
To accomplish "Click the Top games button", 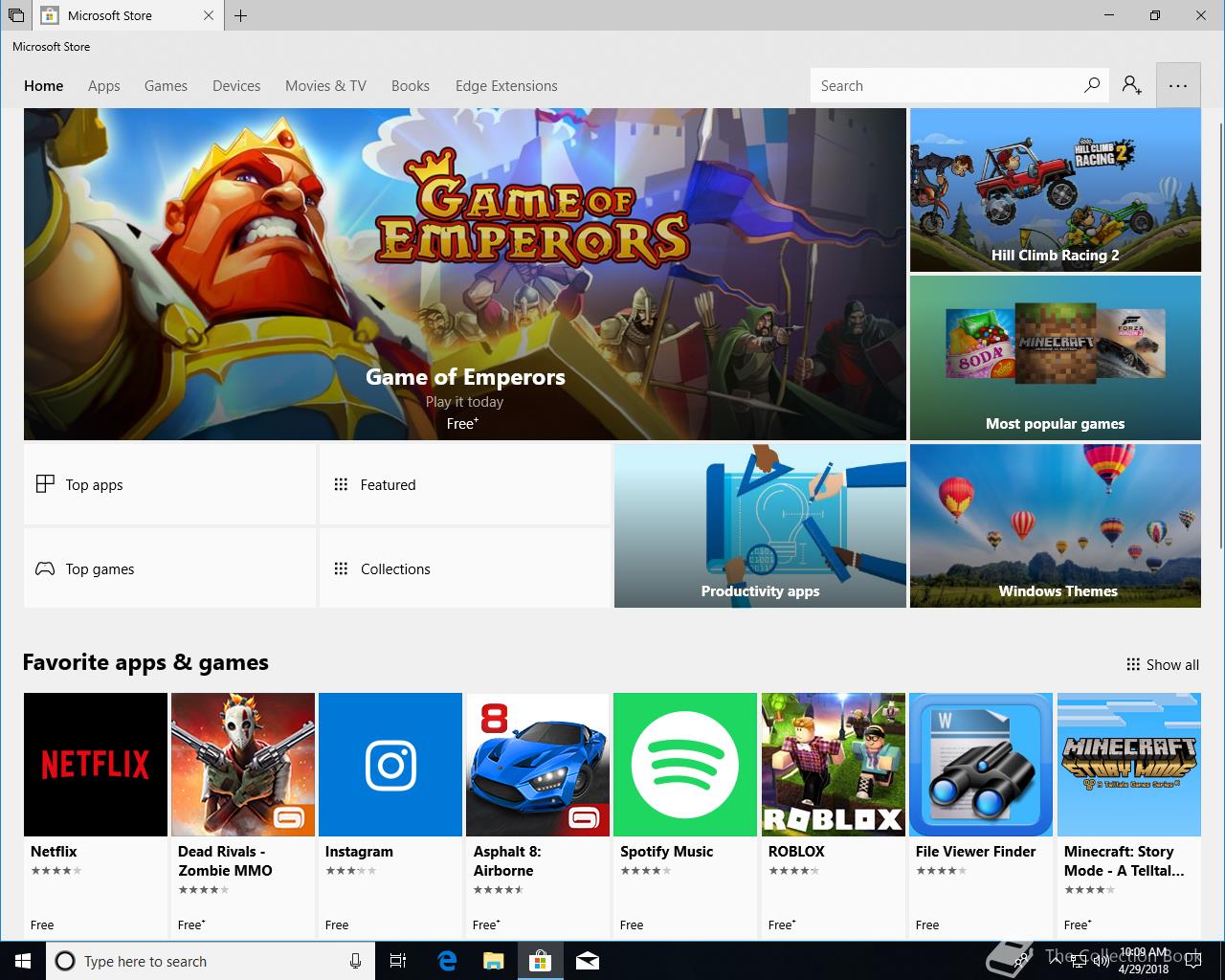I will pyautogui.click(x=169, y=568).
